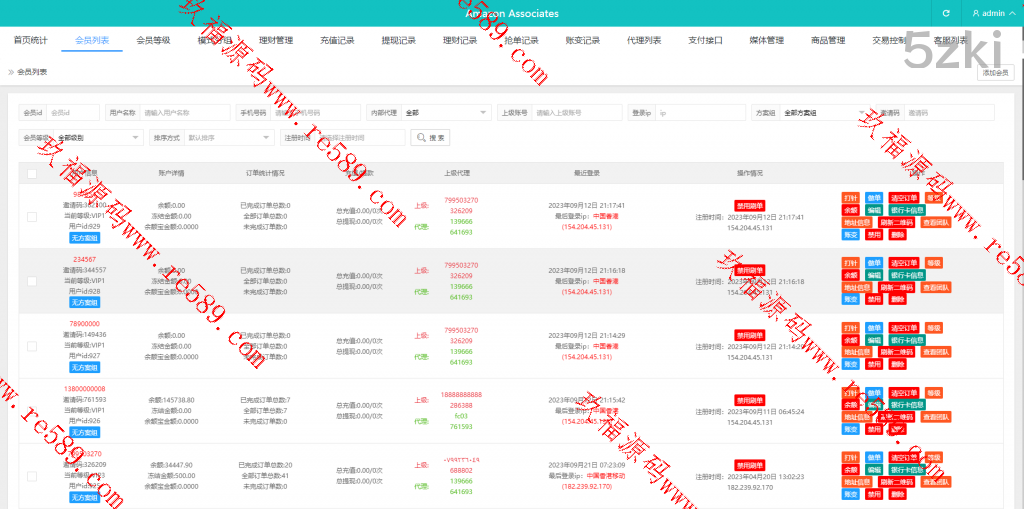Open the 首页统计 tab

(x=30, y=40)
